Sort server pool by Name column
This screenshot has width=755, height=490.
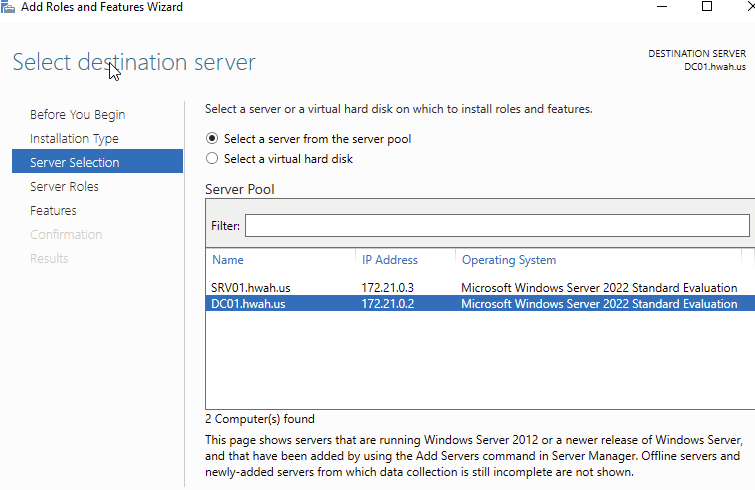[228, 260]
